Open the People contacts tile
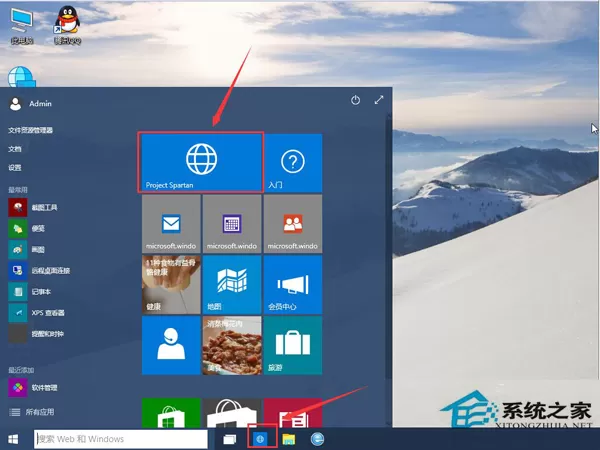The width and height of the screenshot is (600, 450). 293,224
